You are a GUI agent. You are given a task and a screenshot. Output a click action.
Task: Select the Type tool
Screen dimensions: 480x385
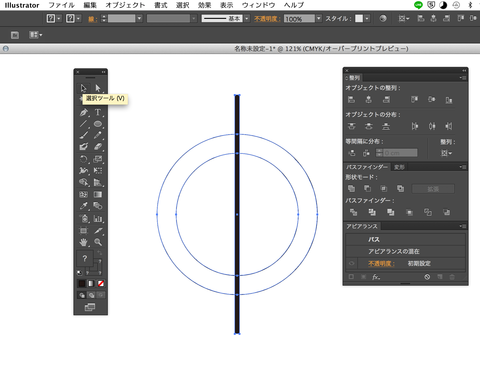[x=98, y=112]
